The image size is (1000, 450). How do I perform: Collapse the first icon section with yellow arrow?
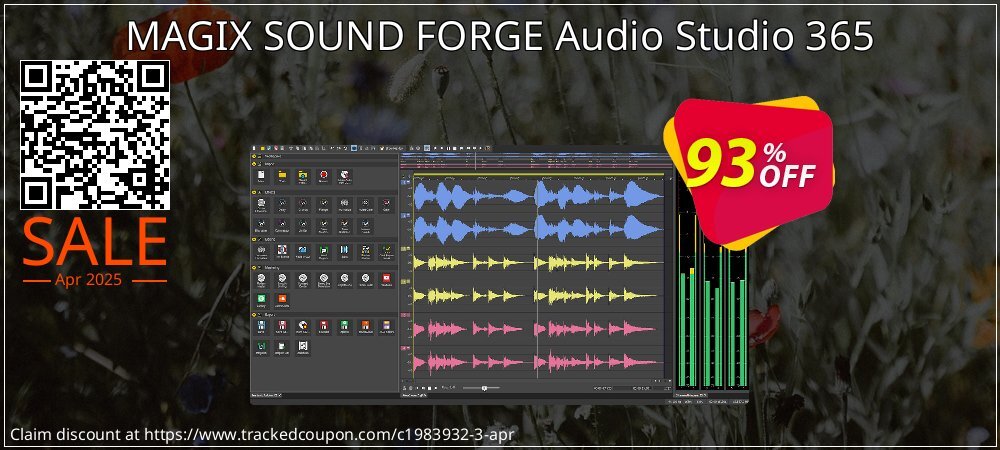pos(254,164)
